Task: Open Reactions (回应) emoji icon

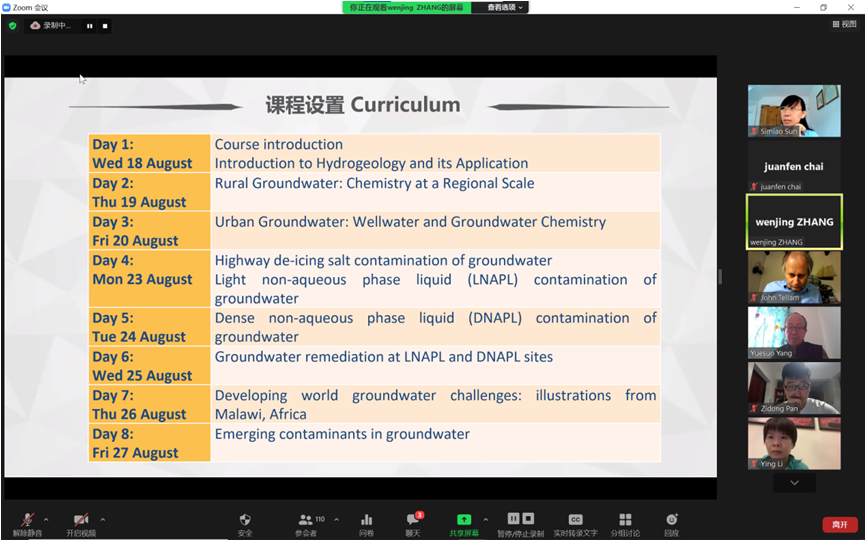Action: [x=671, y=522]
